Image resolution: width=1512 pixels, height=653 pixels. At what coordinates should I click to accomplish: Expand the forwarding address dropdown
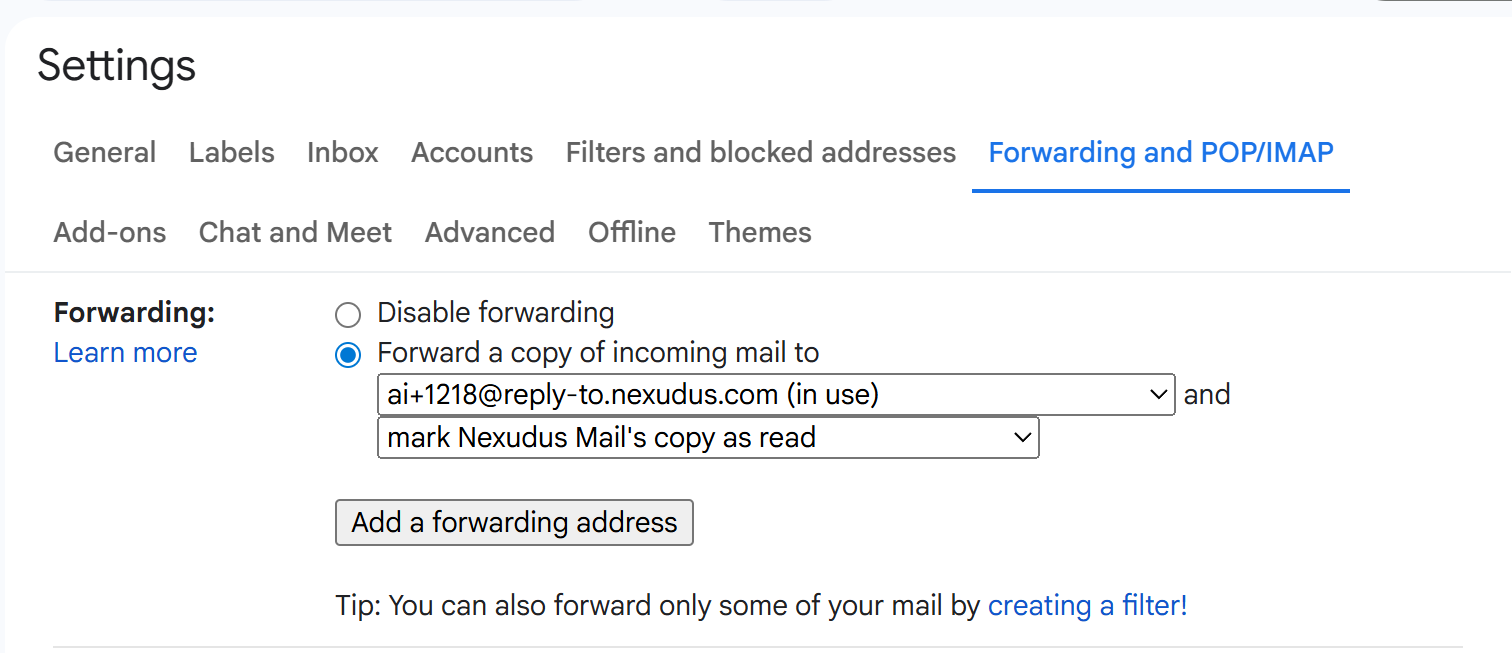pos(775,394)
